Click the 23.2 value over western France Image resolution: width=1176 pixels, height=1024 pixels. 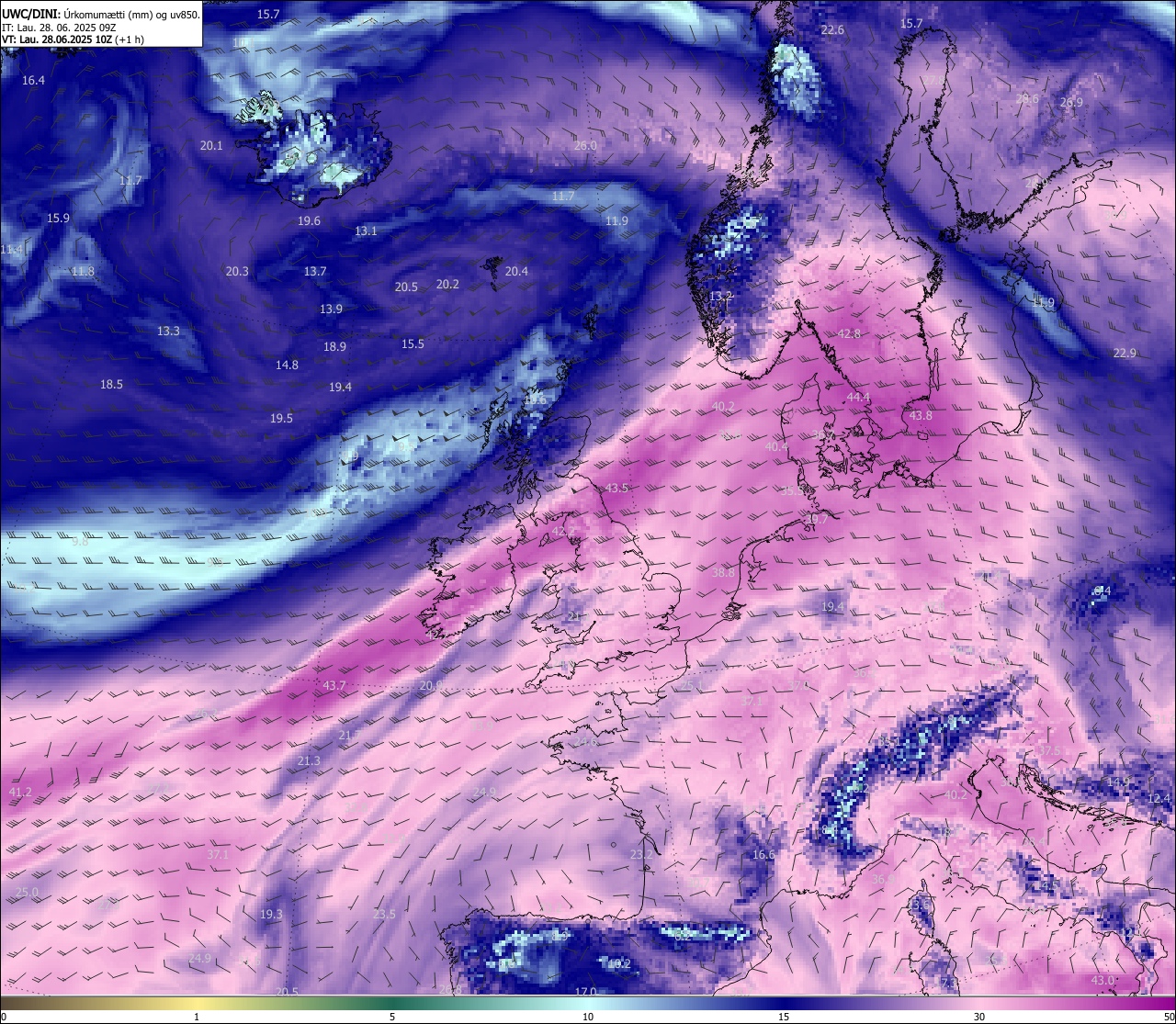(x=641, y=855)
